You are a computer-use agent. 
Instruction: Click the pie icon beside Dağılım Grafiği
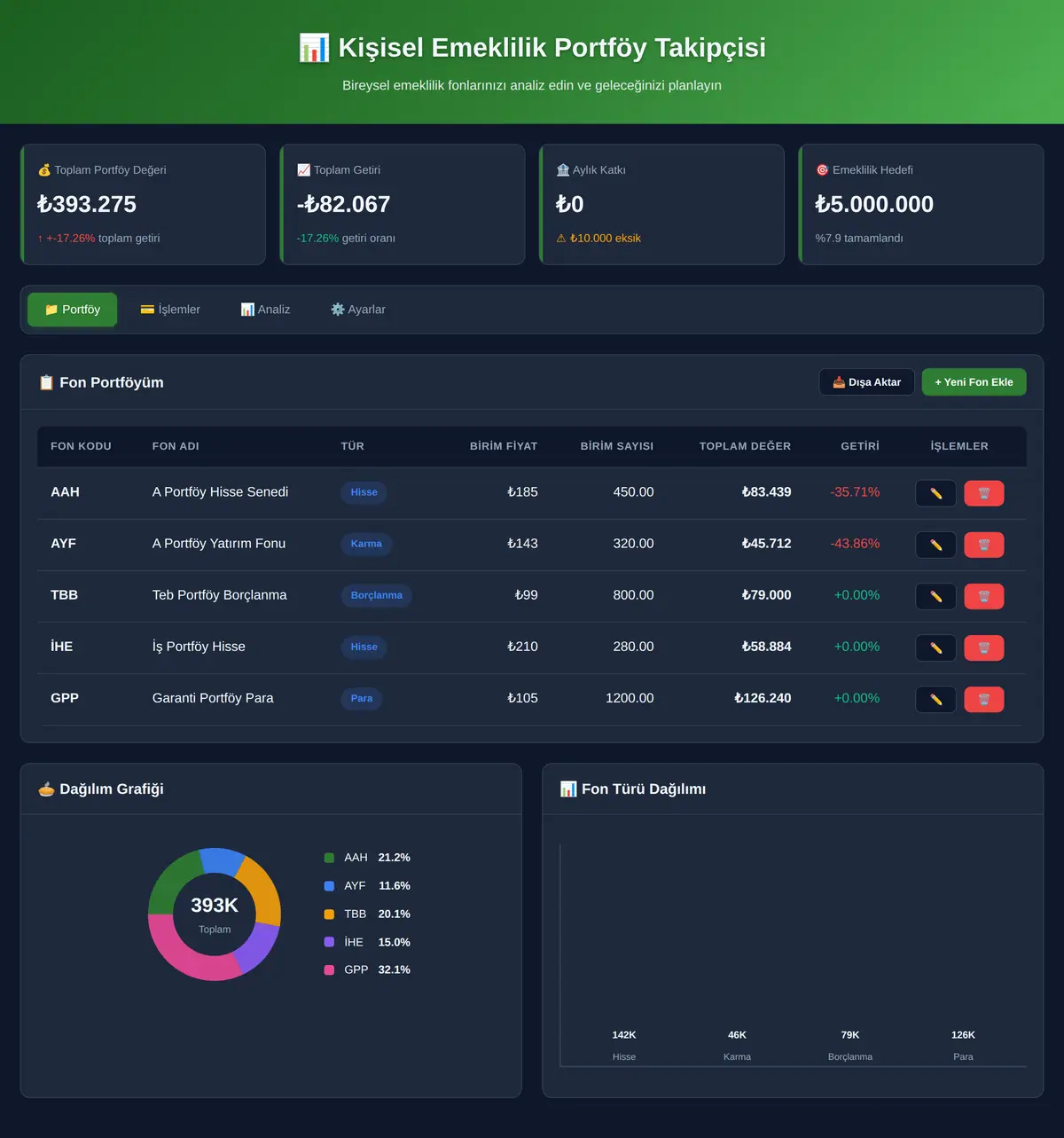(x=46, y=789)
